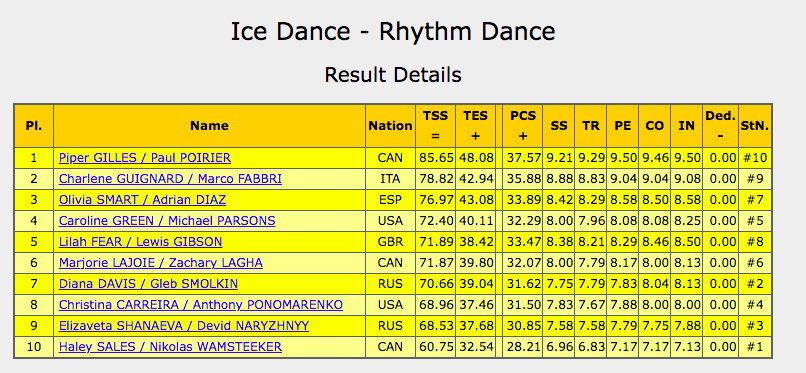Image resolution: width=806 pixels, height=373 pixels.
Task: Click the StN. column header
Action: (x=755, y=126)
